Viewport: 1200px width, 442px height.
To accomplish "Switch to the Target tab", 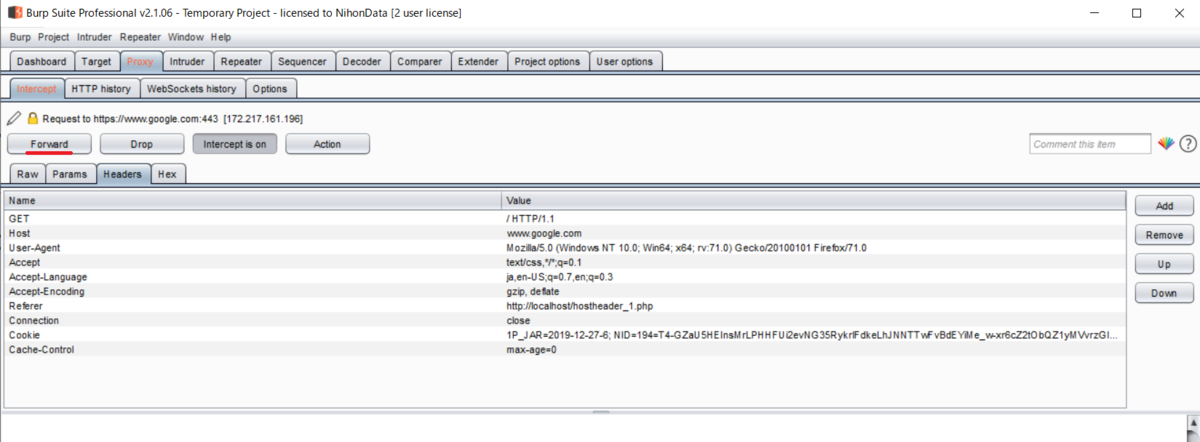I will (x=97, y=61).
